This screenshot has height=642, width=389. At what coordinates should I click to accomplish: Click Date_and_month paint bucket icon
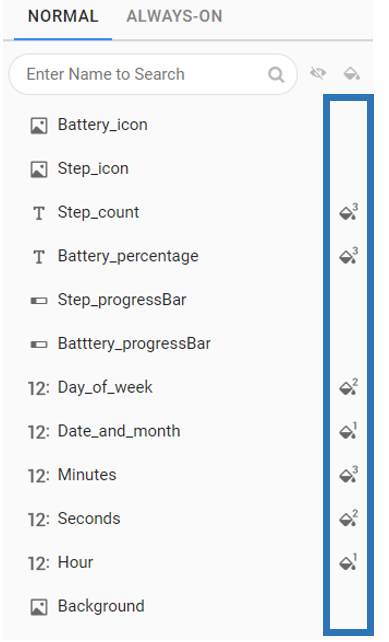pyautogui.click(x=348, y=431)
